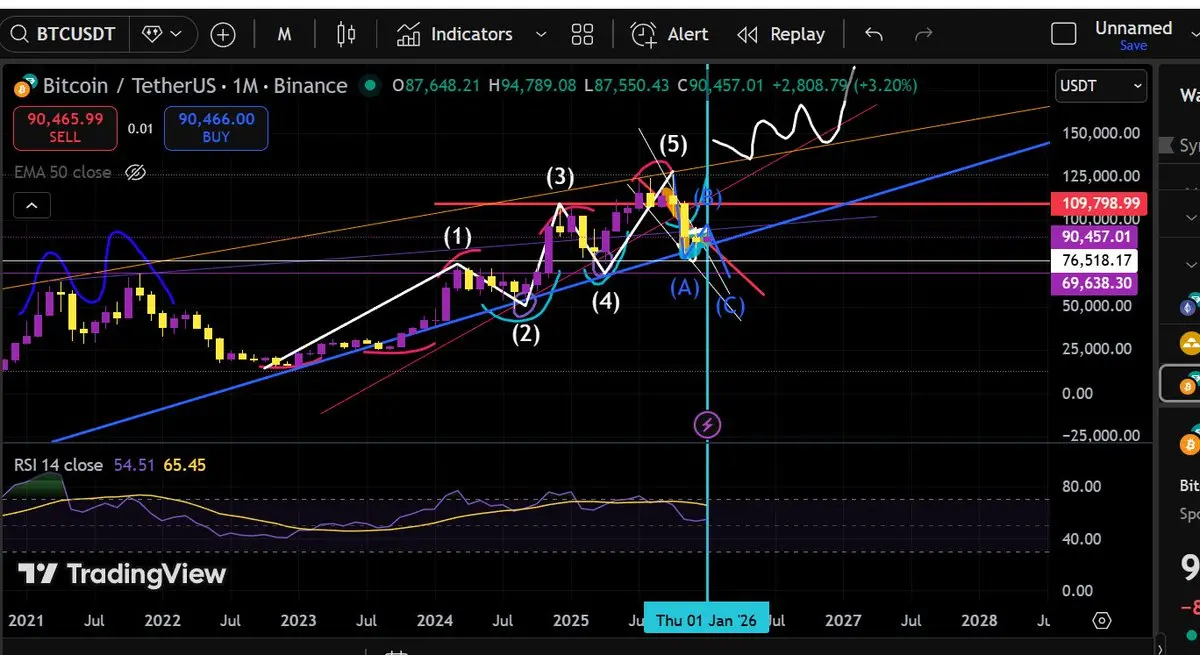Click the Binance Bitcoin logo by title

(x=24, y=86)
